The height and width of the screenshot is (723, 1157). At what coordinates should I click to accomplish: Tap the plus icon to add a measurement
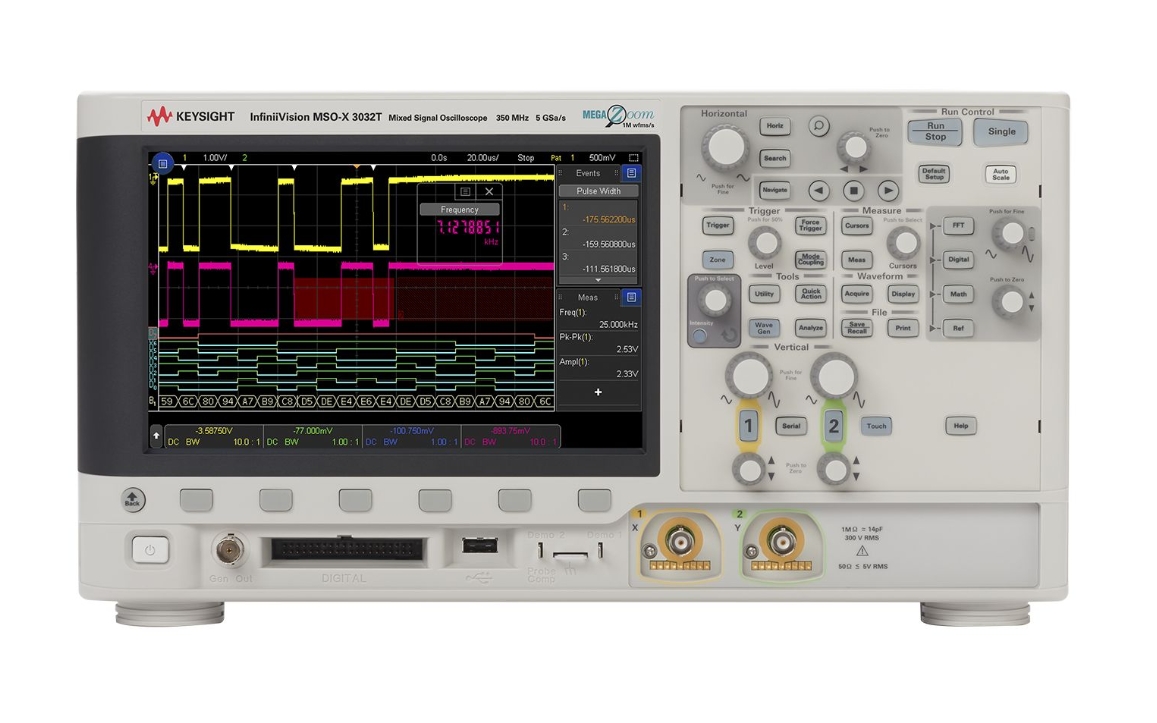[598, 392]
